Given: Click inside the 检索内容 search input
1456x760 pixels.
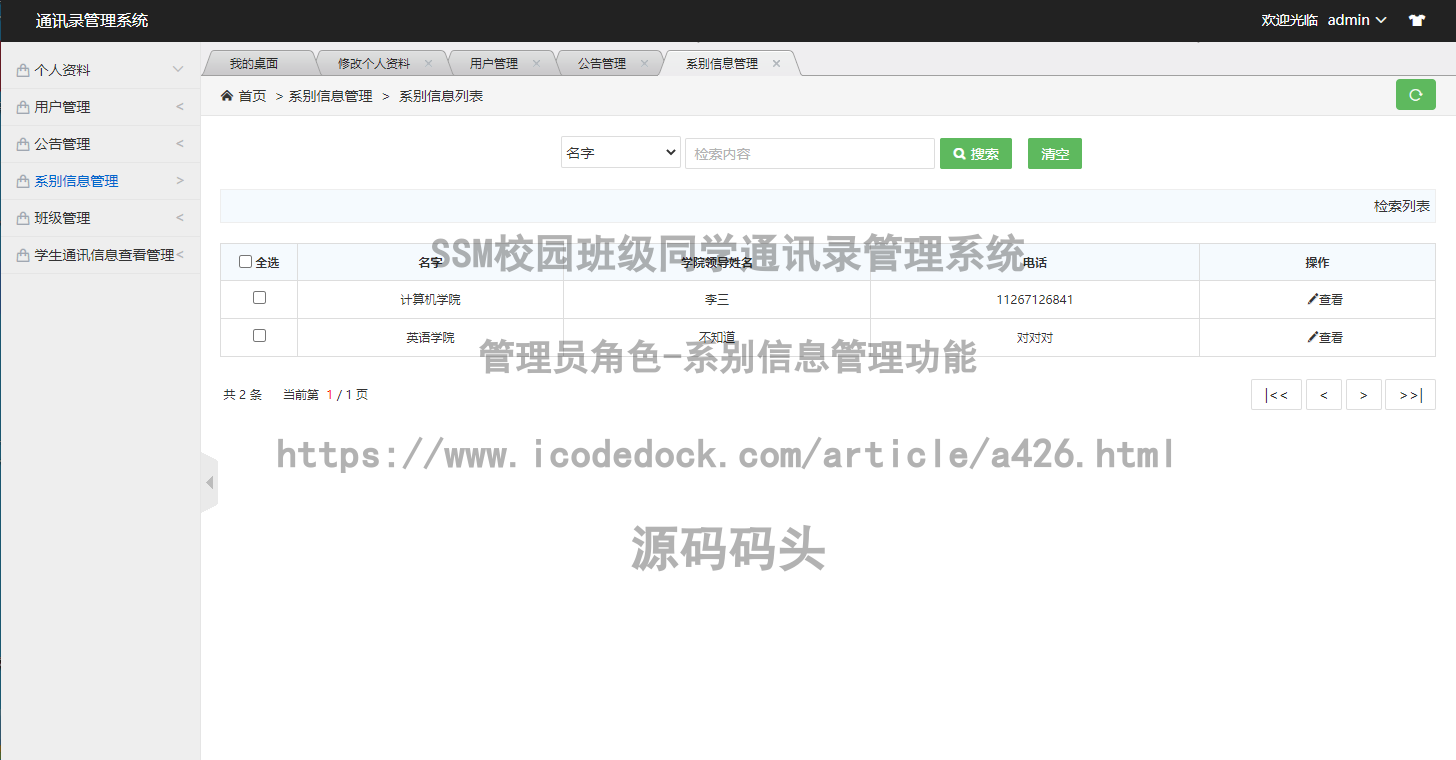Looking at the screenshot, I should [x=810, y=152].
